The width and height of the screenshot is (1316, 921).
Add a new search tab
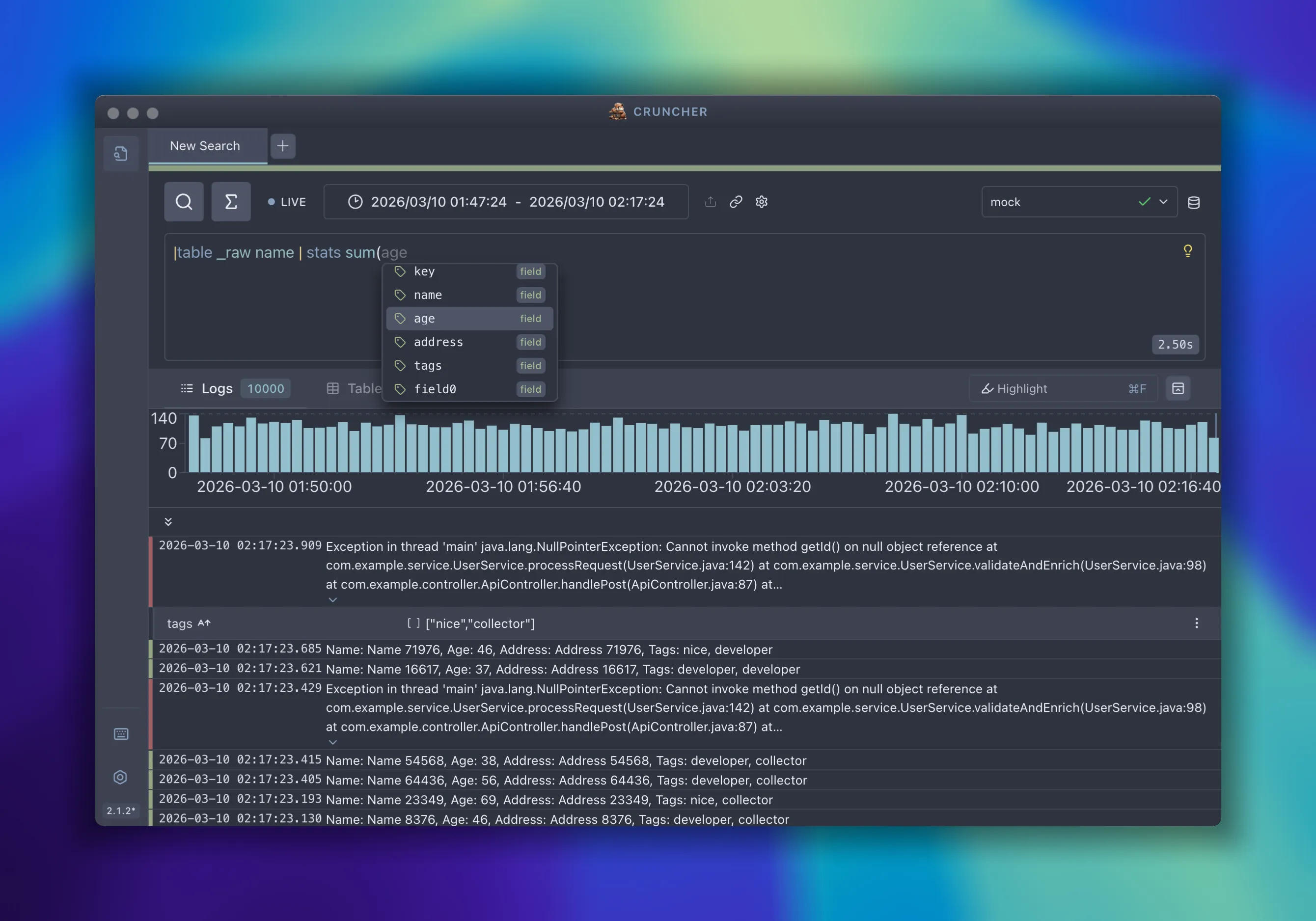283,146
